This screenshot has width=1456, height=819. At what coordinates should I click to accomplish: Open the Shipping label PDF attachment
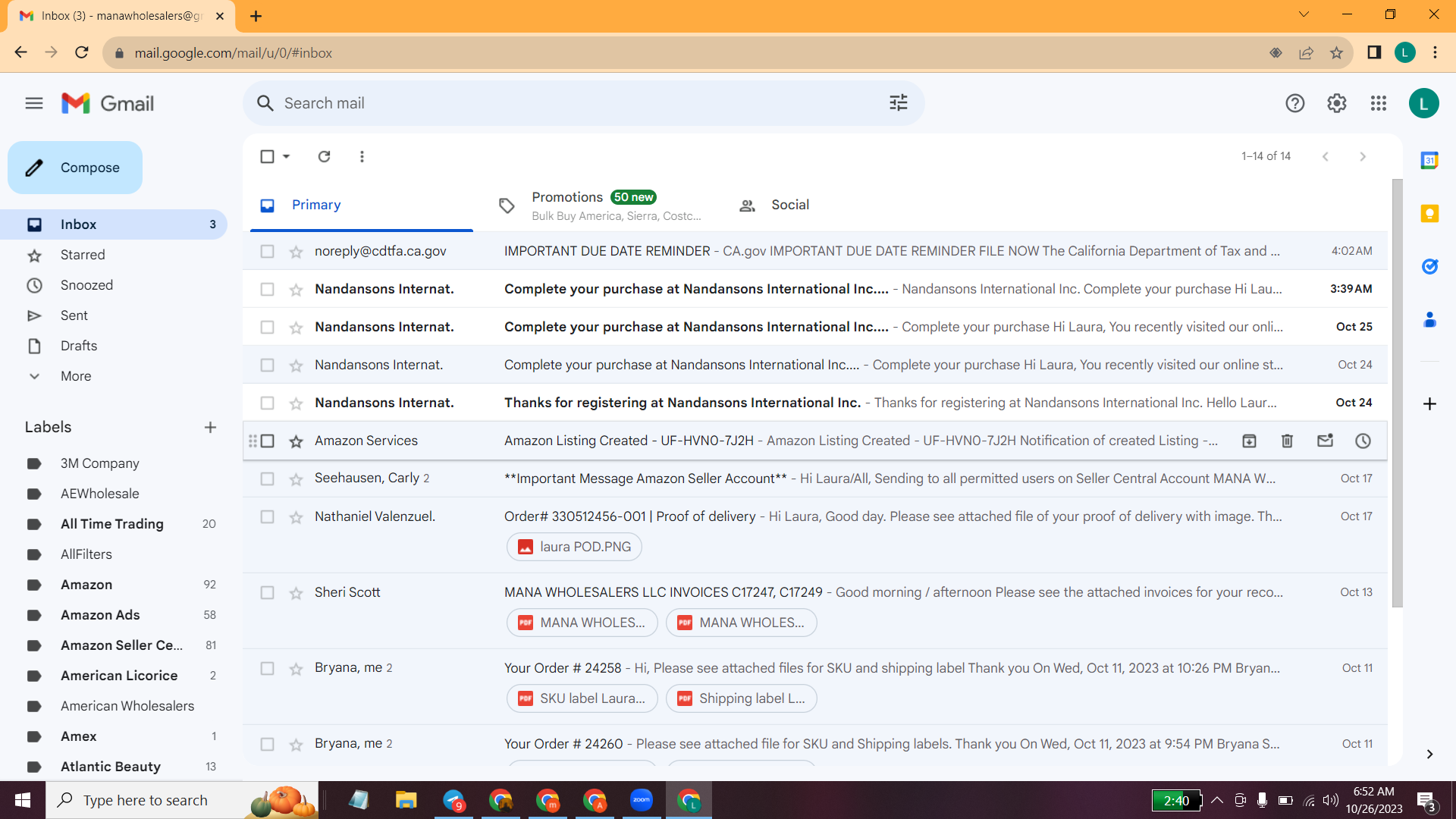click(x=741, y=698)
